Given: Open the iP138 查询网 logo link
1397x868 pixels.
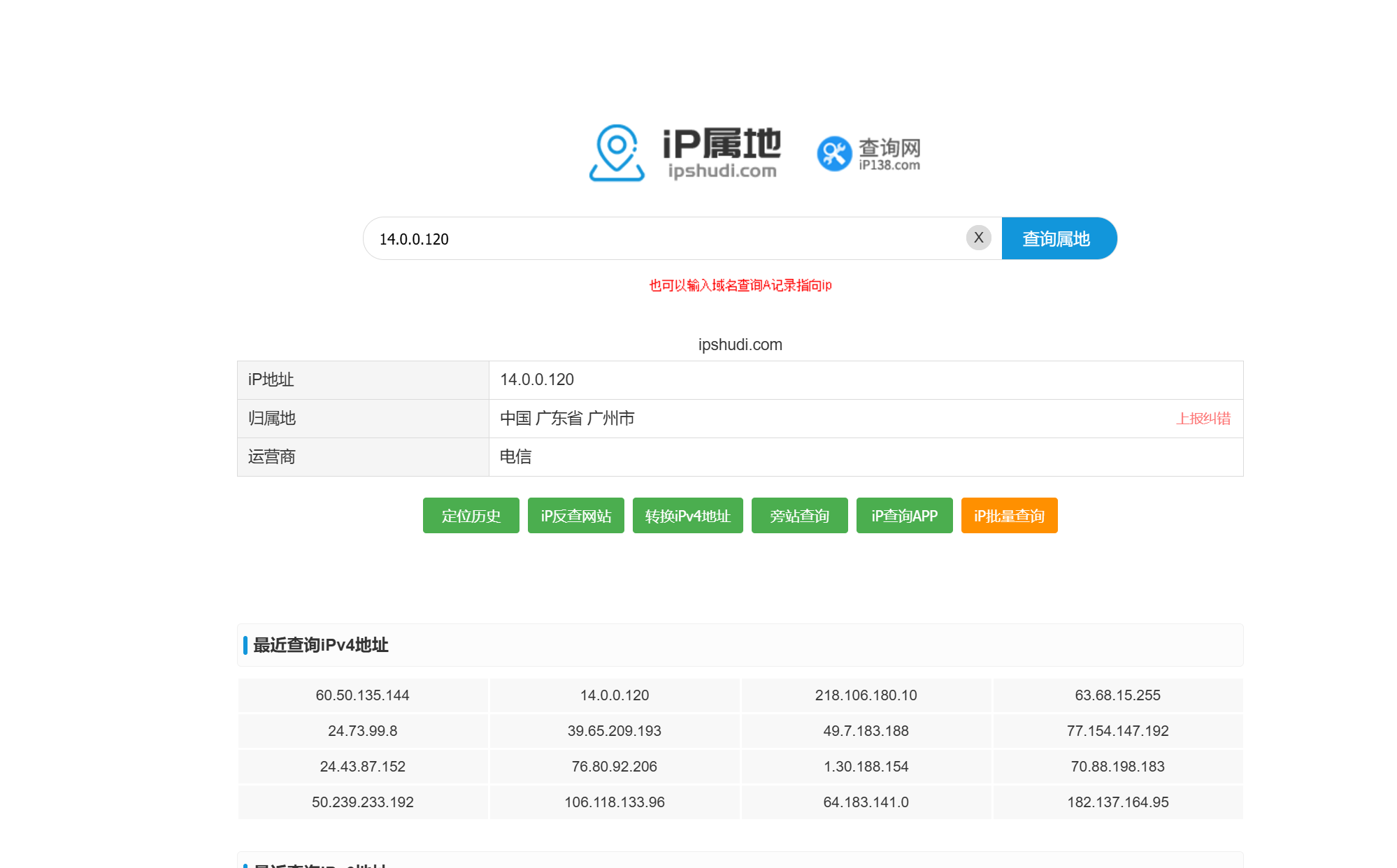Looking at the screenshot, I should [868, 154].
